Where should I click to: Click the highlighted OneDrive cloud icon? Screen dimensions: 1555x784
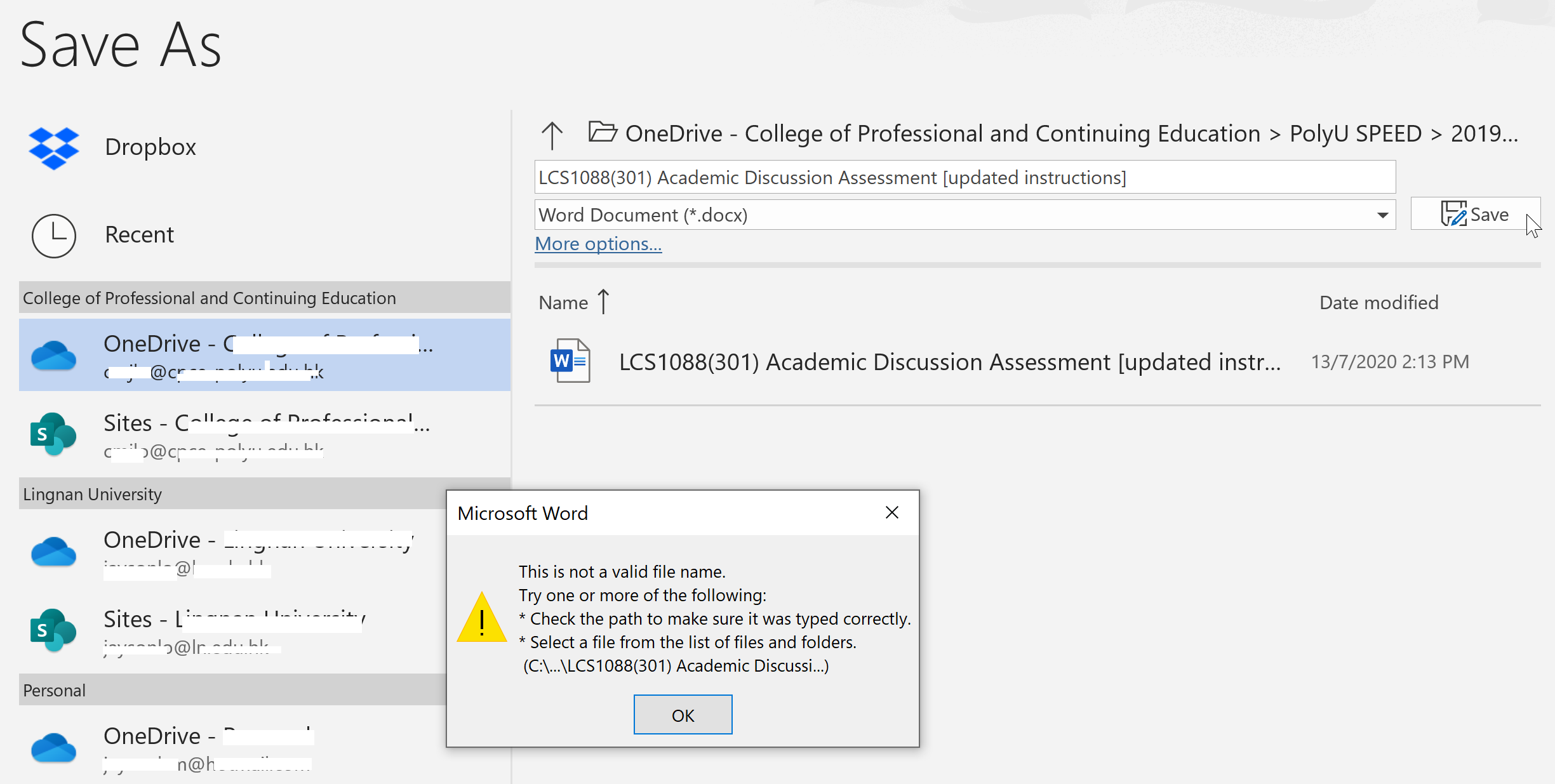tap(54, 355)
